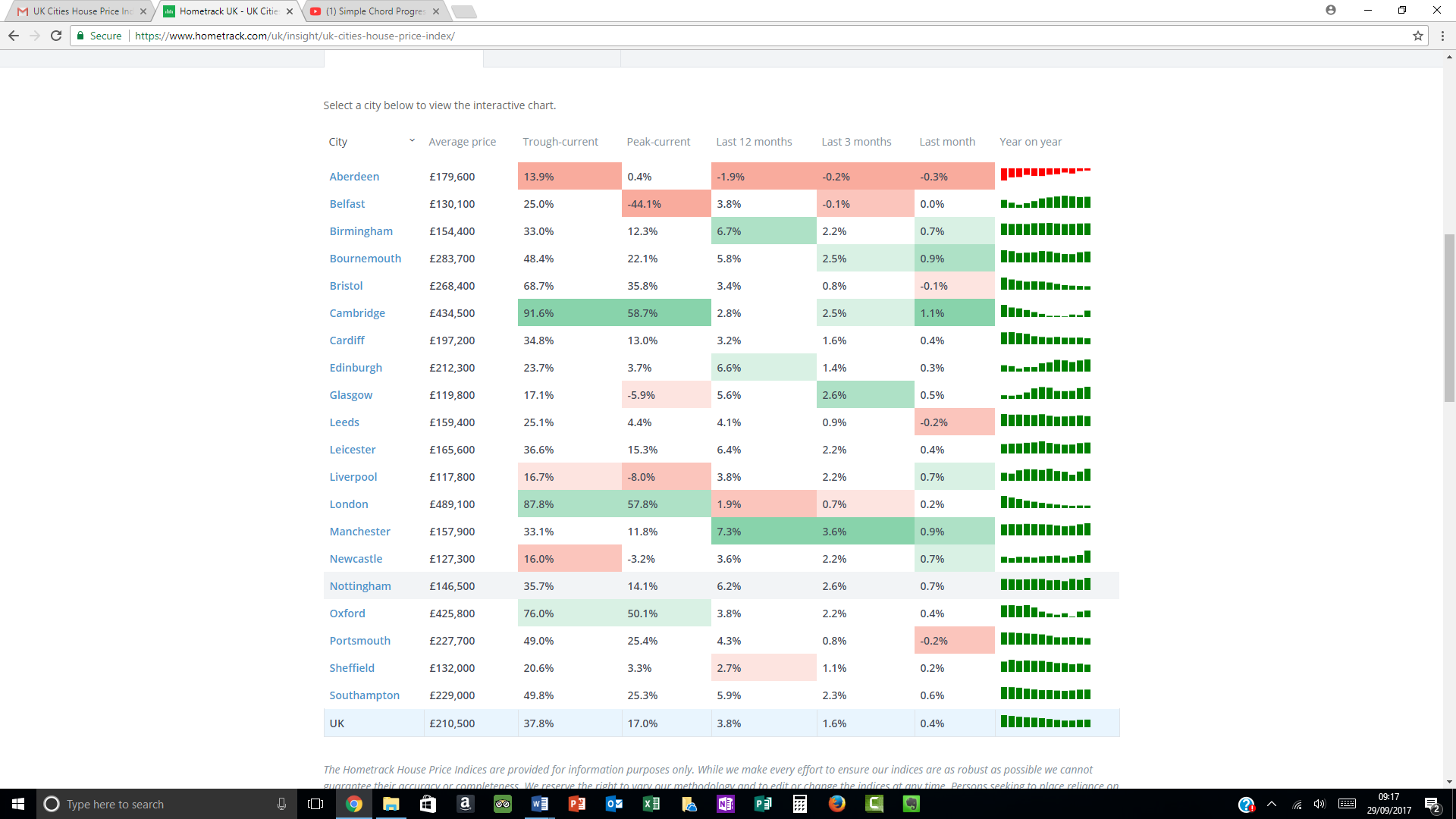Click Nottingham in the city list
The image size is (1456, 819).
(x=360, y=586)
